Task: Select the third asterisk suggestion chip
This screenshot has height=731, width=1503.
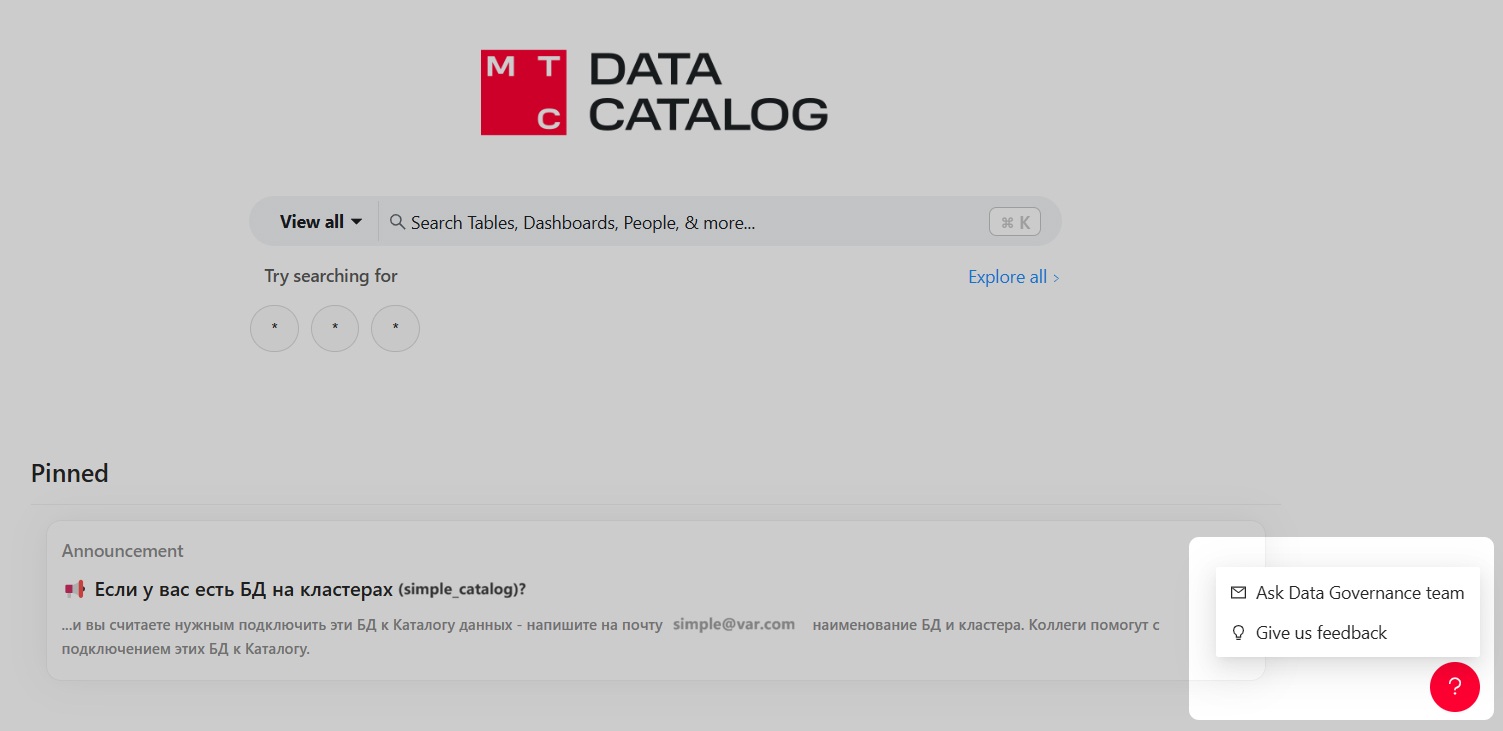Action: (x=395, y=328)
